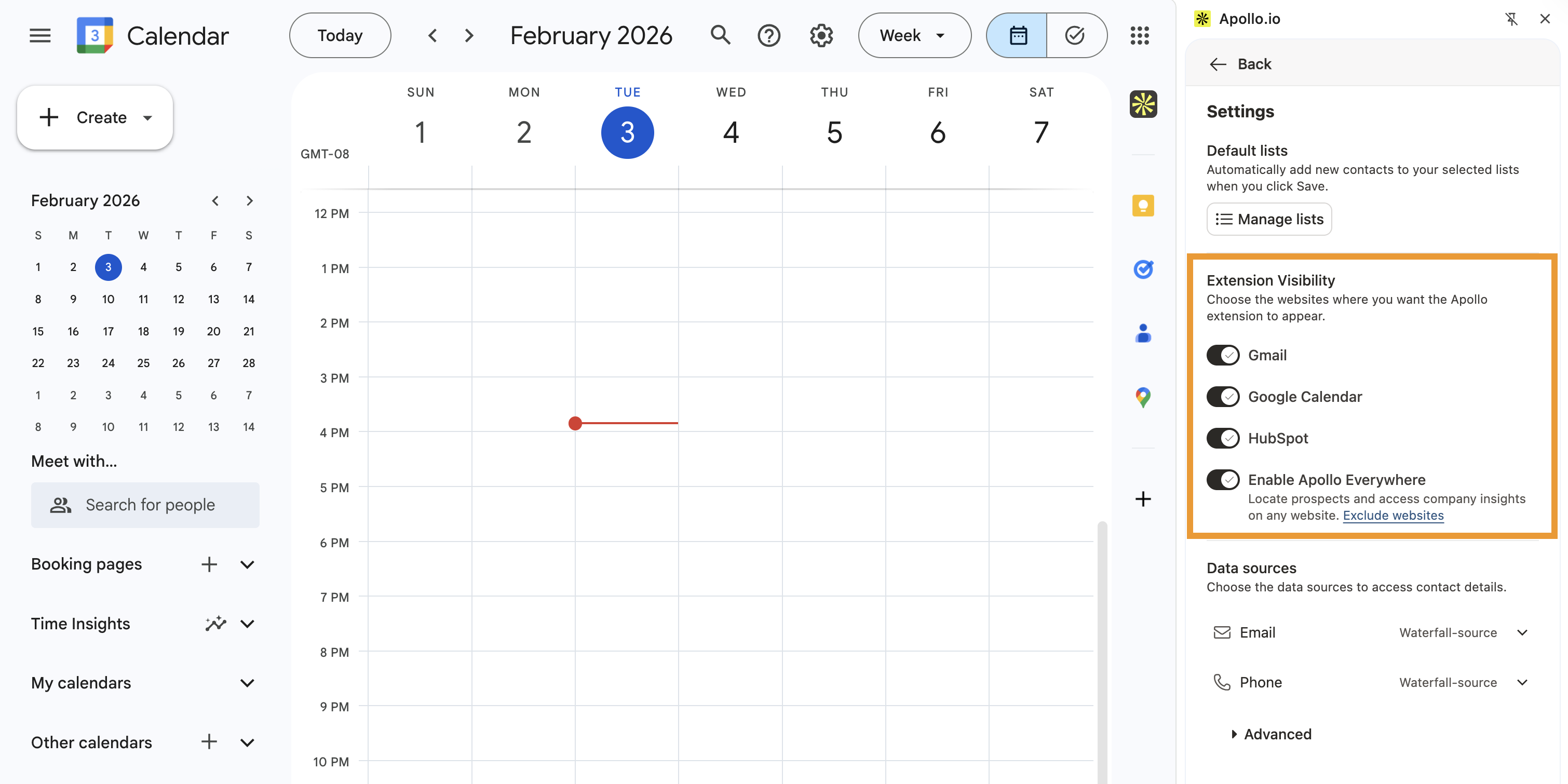Open the Week view dropdown
1568x784 pixels.
coord(914,35)
